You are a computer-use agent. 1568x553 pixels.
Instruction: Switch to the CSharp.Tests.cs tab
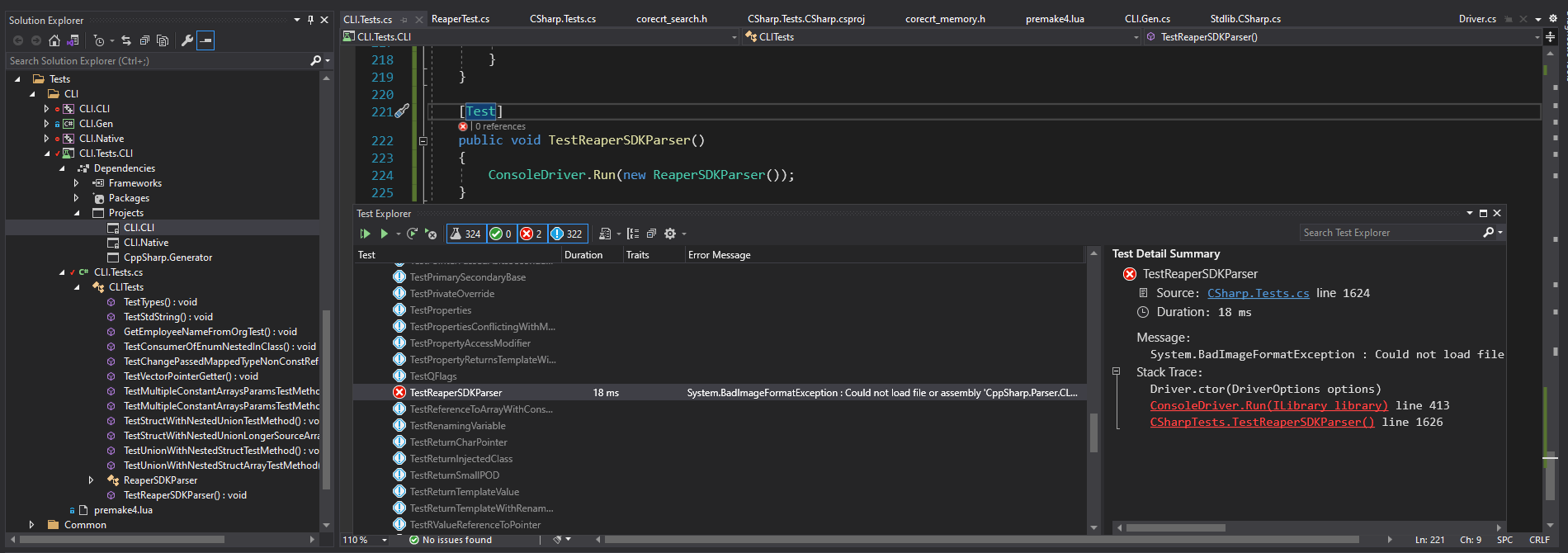pyautogui.click(x=562, y=19)
